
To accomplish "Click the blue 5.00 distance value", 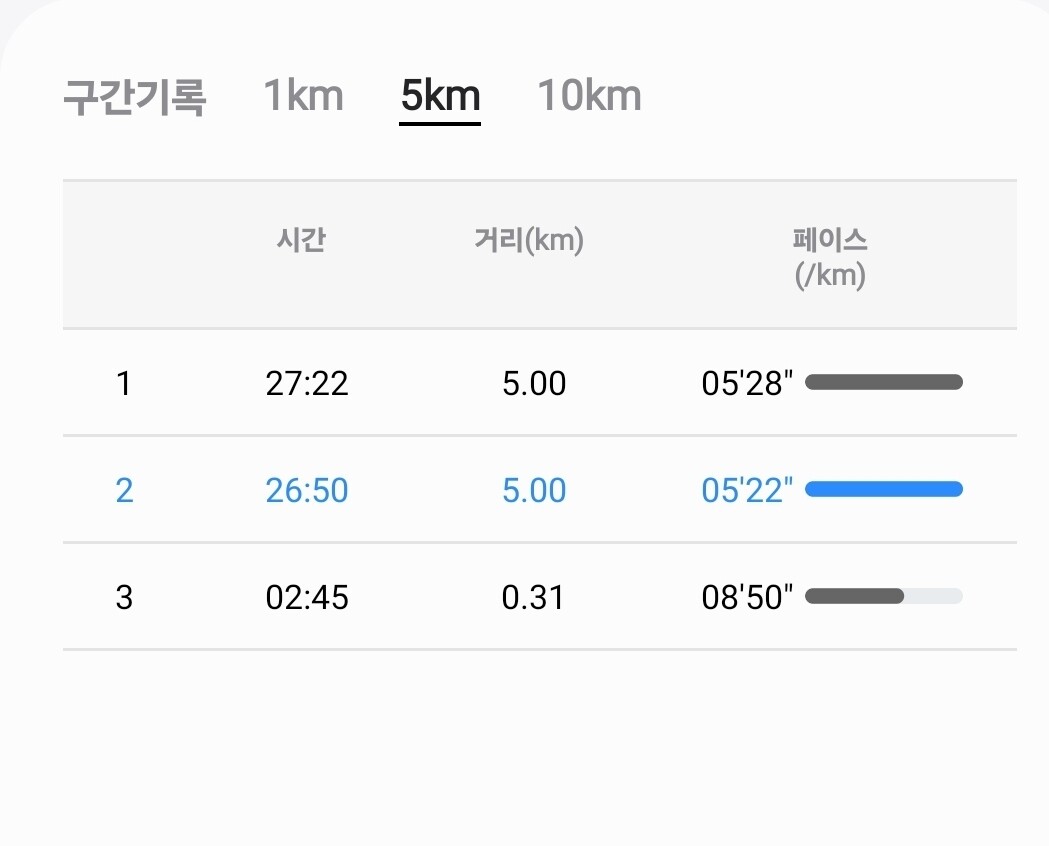I will (534, 490).
